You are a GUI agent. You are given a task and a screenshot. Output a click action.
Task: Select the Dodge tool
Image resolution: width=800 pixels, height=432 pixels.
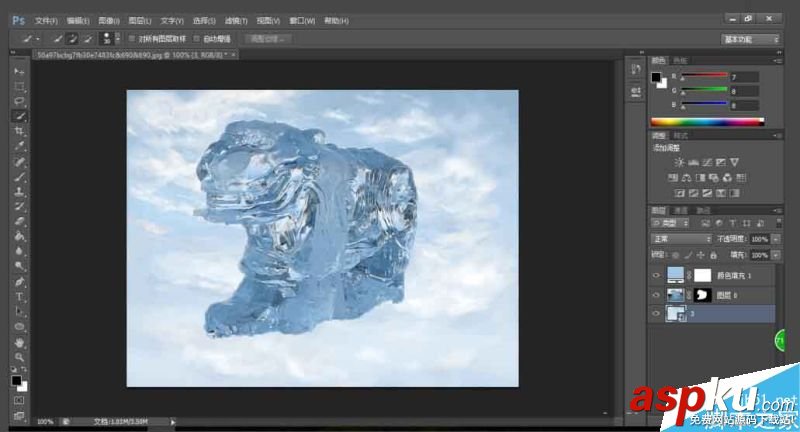(19, 266)
